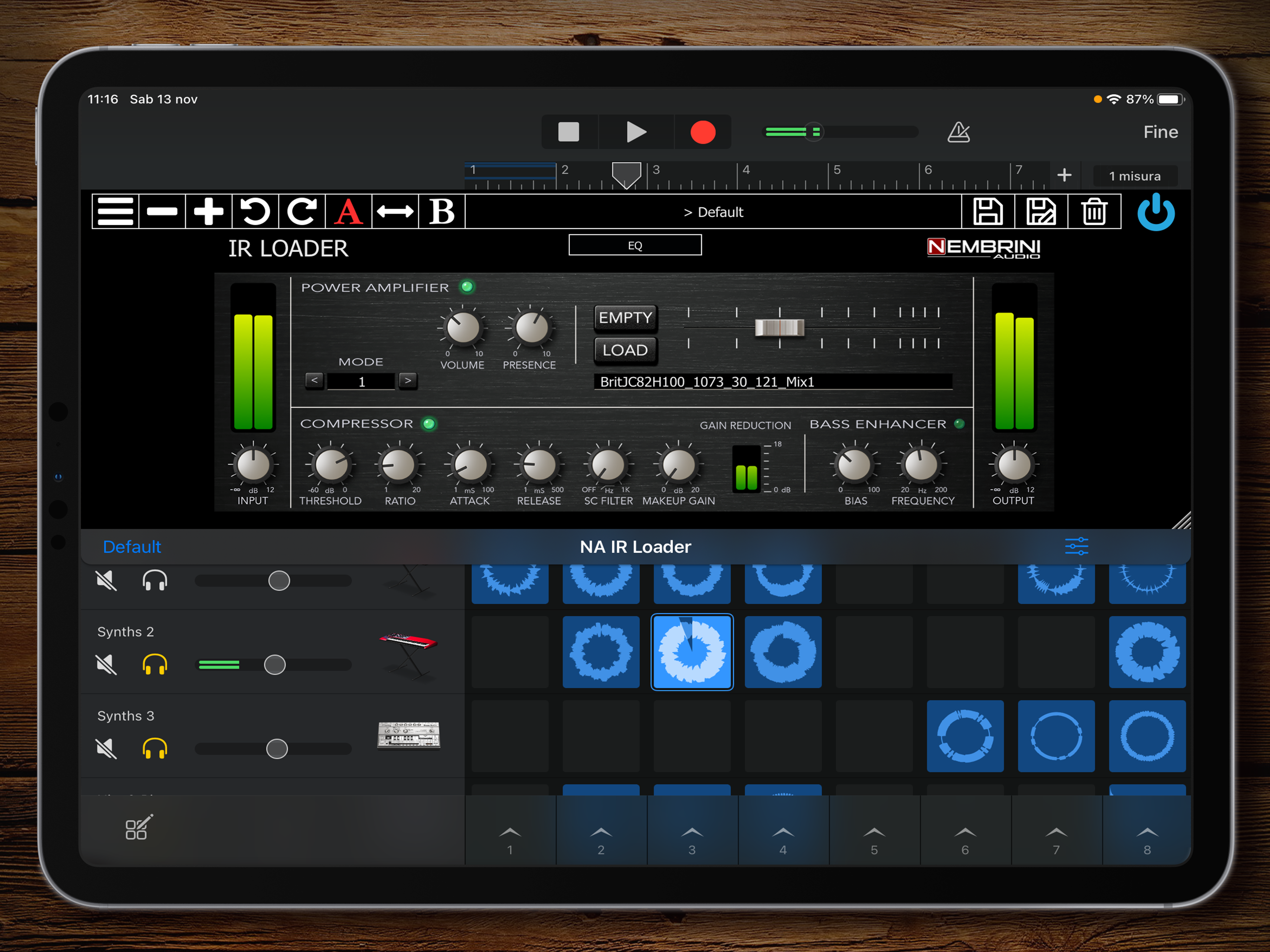Click the redo arrow in plugin toolbar
Screen dimensions: 1270x952
tap(301, 212)
